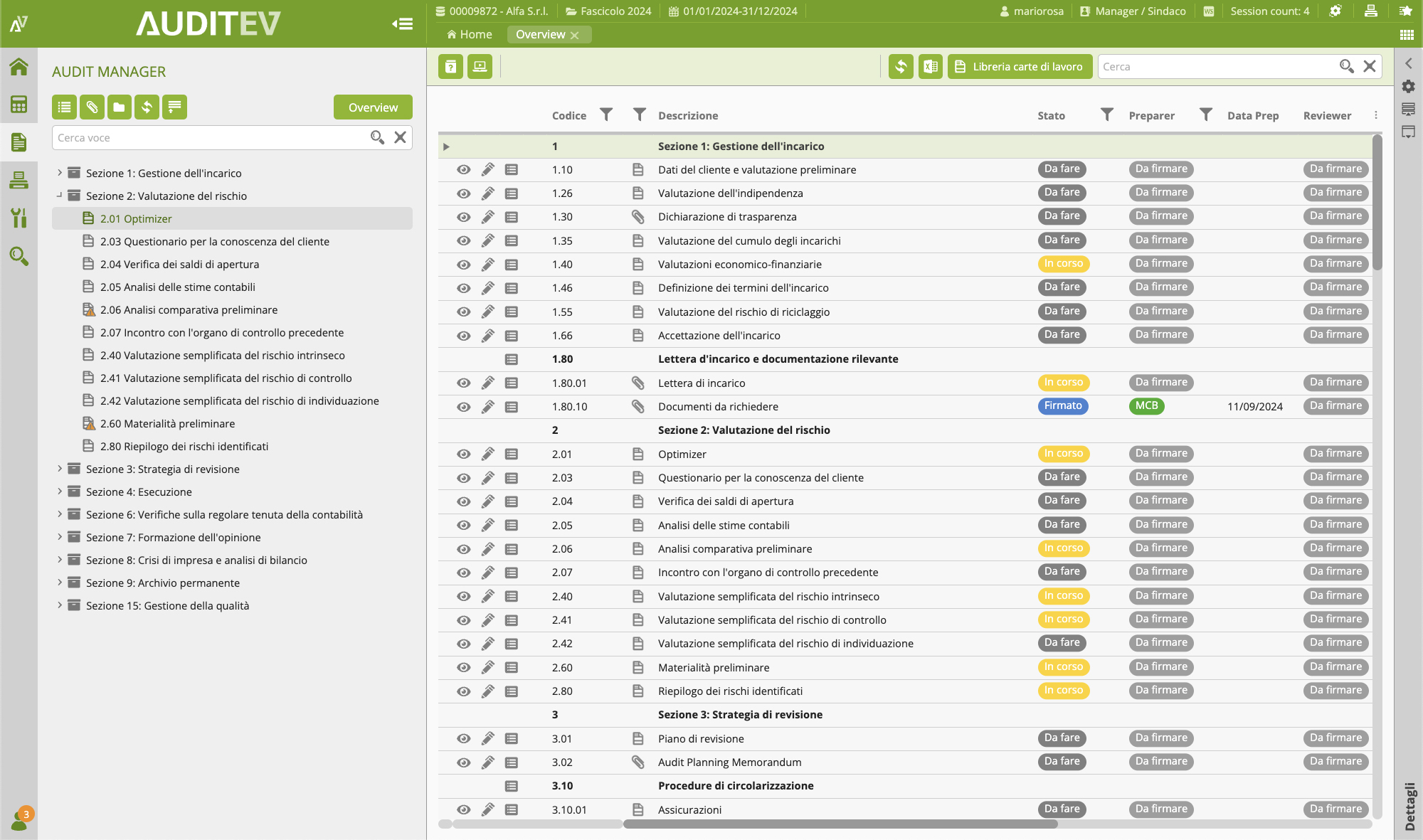Click the refresh sync button near Excel export

[901, 67]
